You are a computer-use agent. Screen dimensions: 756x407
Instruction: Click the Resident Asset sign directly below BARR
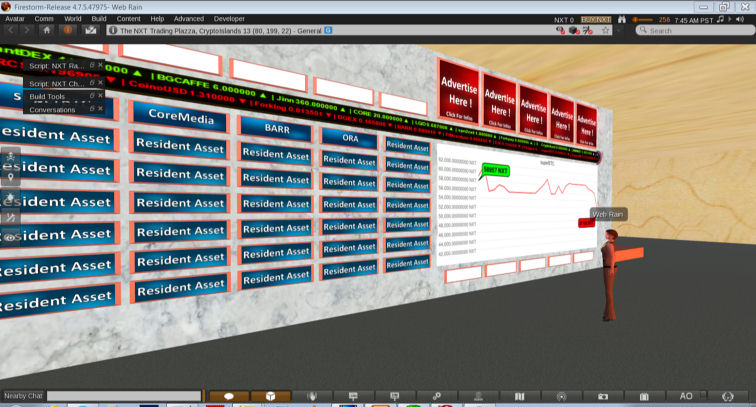[276, 154]
